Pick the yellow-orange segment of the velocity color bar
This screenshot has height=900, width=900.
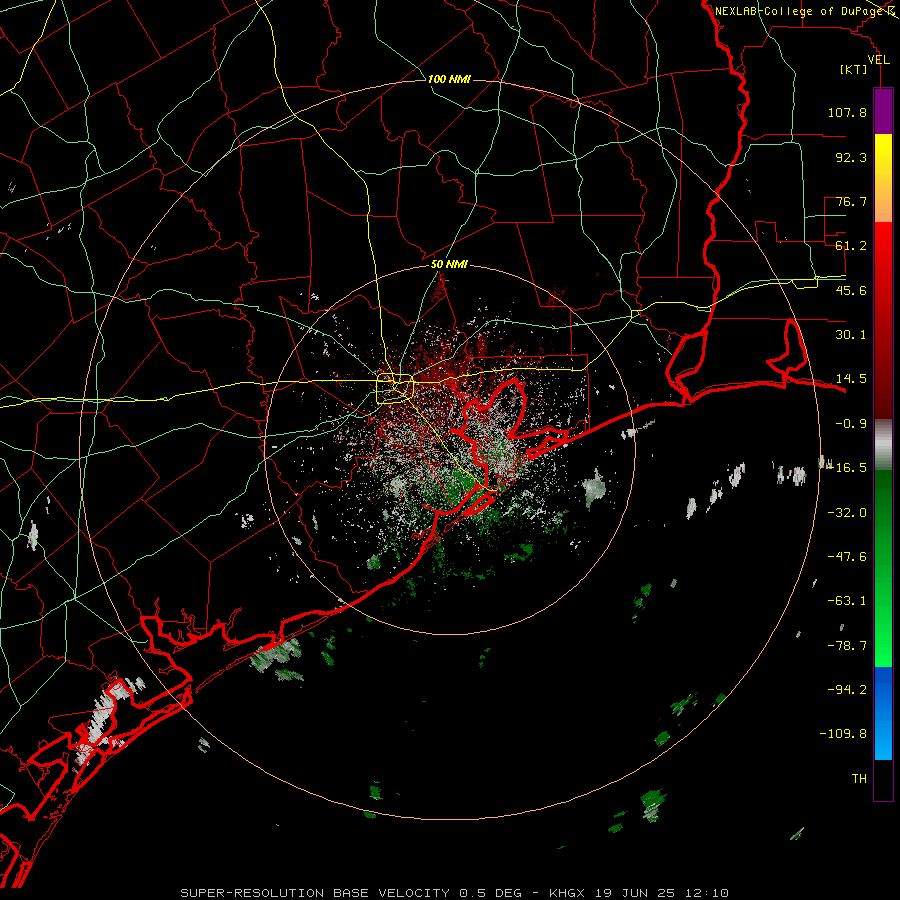click(x=883, y=178)
